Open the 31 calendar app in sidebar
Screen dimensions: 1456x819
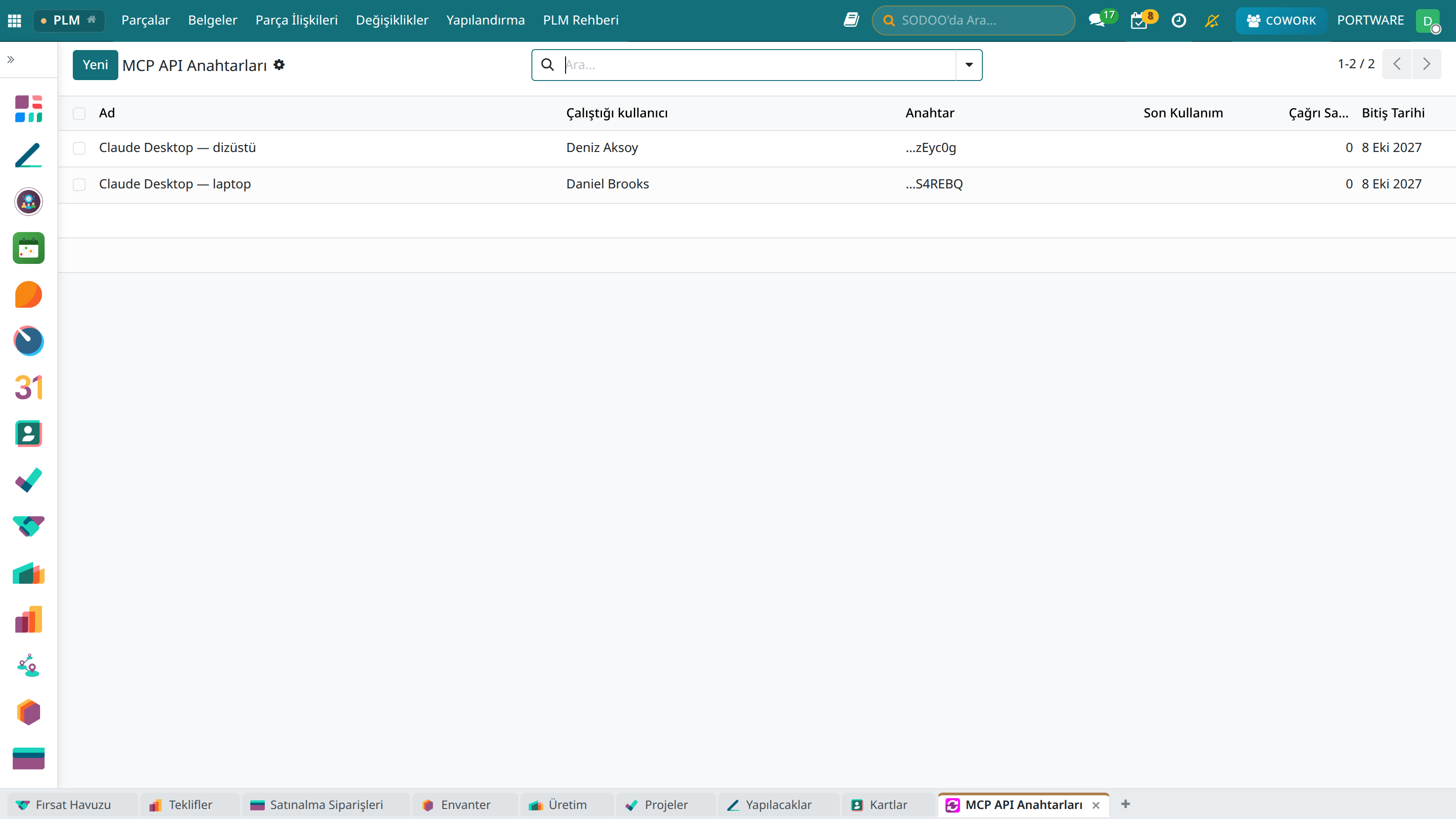tap(28, 388)
